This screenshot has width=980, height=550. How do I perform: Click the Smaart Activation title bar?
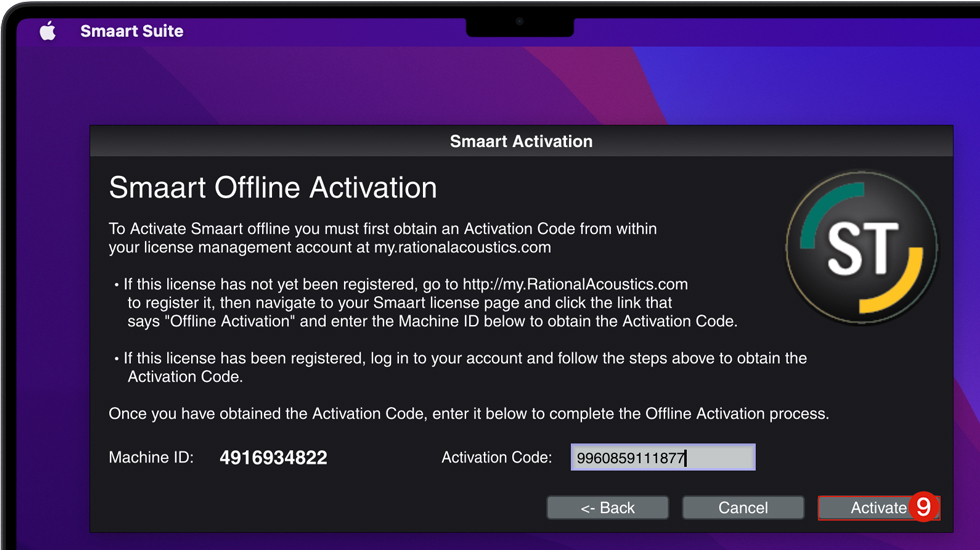coord(521,141)
